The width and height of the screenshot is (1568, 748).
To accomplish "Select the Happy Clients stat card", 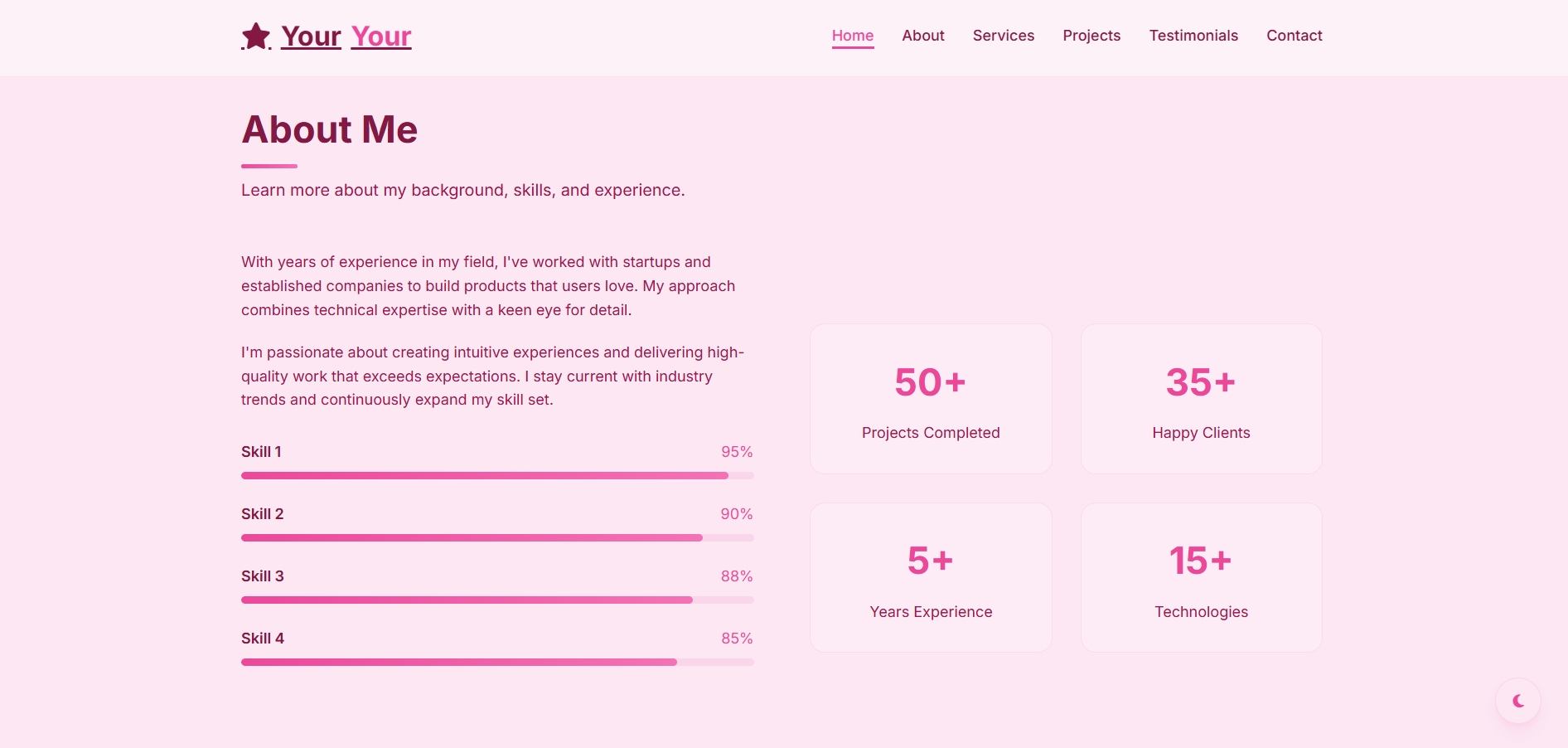I will click(1201, 399).
